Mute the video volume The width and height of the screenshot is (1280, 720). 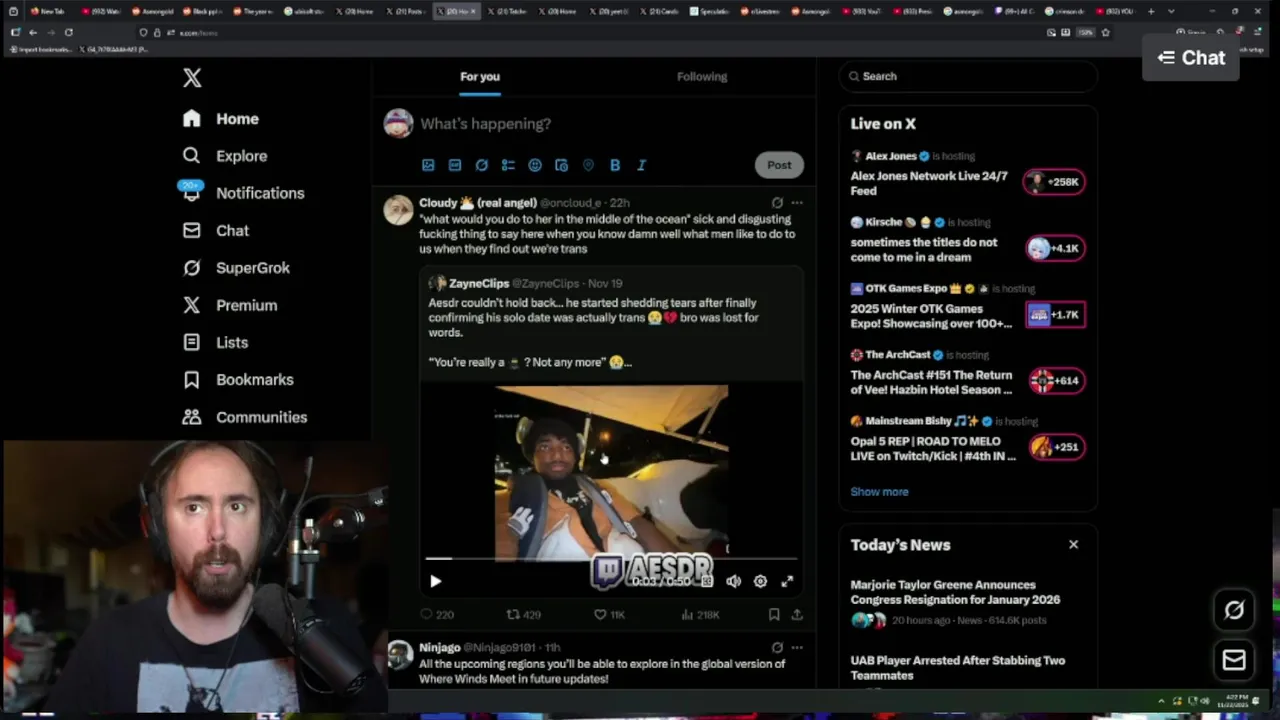pyautogui.click(x=733, y=581)
